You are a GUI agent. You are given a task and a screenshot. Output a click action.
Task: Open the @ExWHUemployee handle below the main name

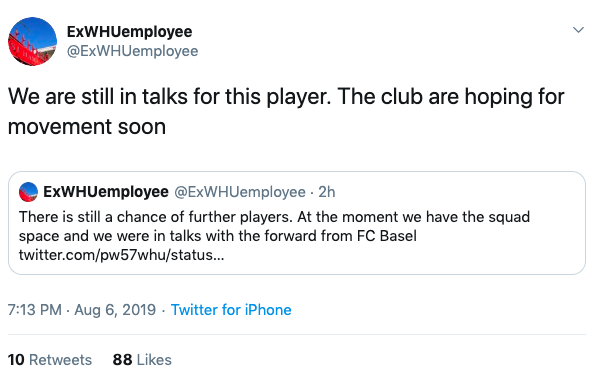pyautogui.click(x=132, y=51)
